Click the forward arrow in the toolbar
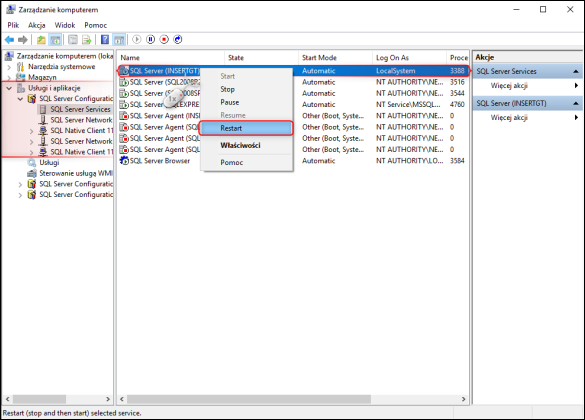 tap(23, 40)
